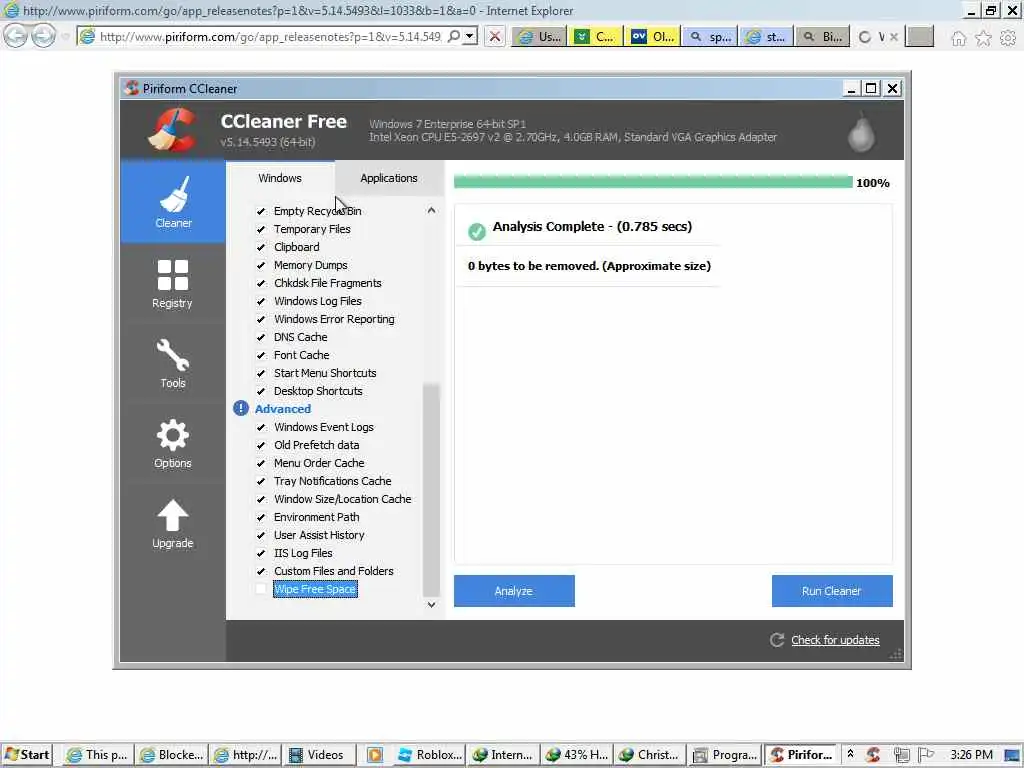Uncheck Memory Dumps
1024x768 pixels.
[x=261, y=265]
